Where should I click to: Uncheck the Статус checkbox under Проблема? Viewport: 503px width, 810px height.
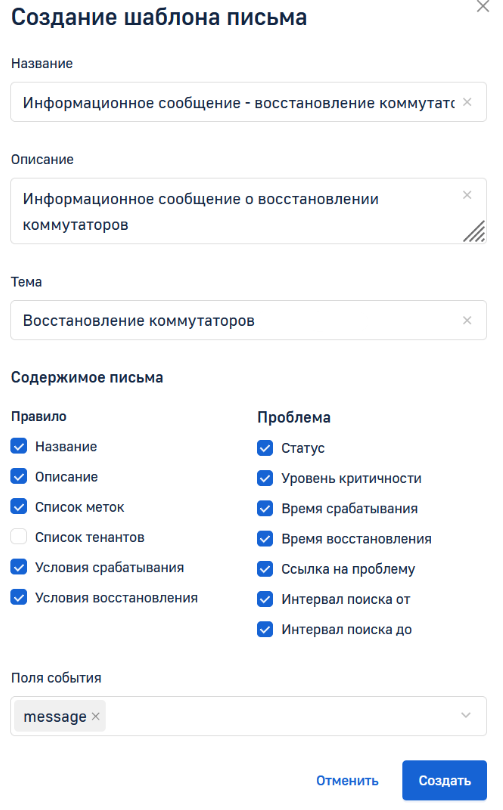[x=265, y=448]
